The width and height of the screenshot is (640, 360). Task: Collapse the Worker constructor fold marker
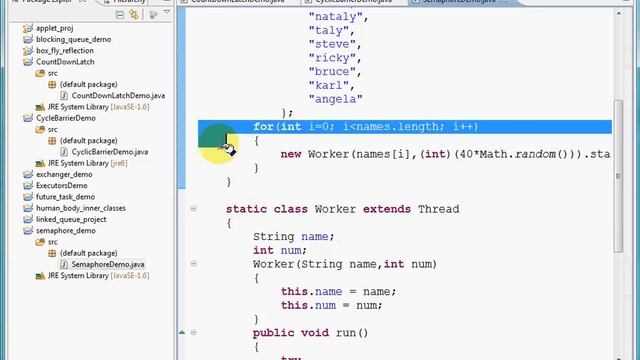pos(193,264)
